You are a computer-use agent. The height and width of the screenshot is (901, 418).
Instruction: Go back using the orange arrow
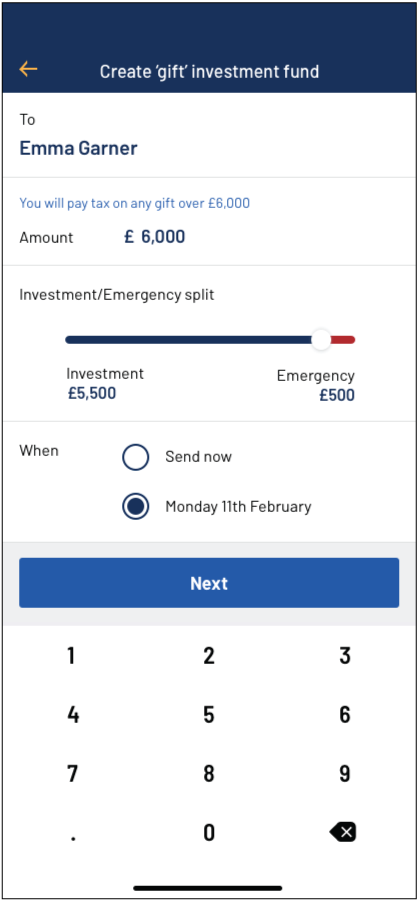tap(28, 70)
